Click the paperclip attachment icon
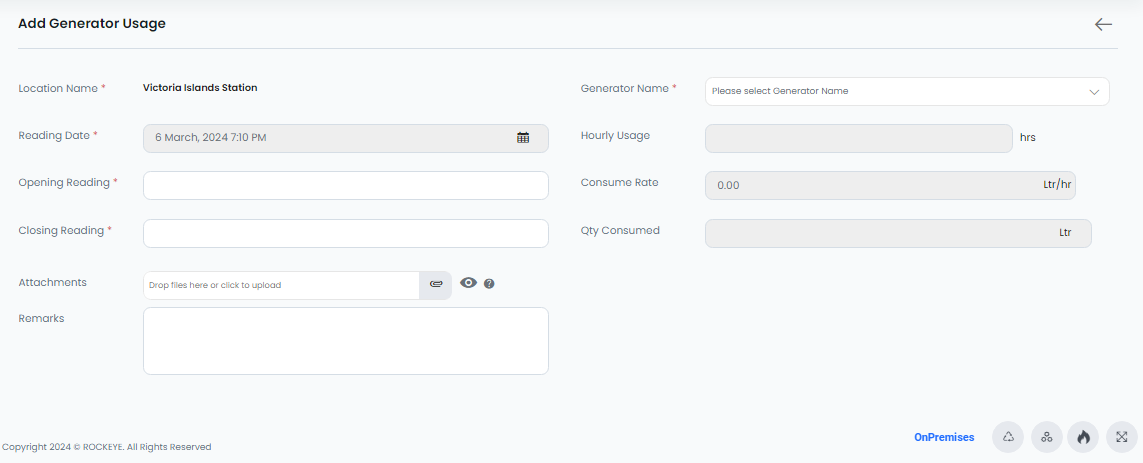 pyautogui.click(x=435, y=285)
